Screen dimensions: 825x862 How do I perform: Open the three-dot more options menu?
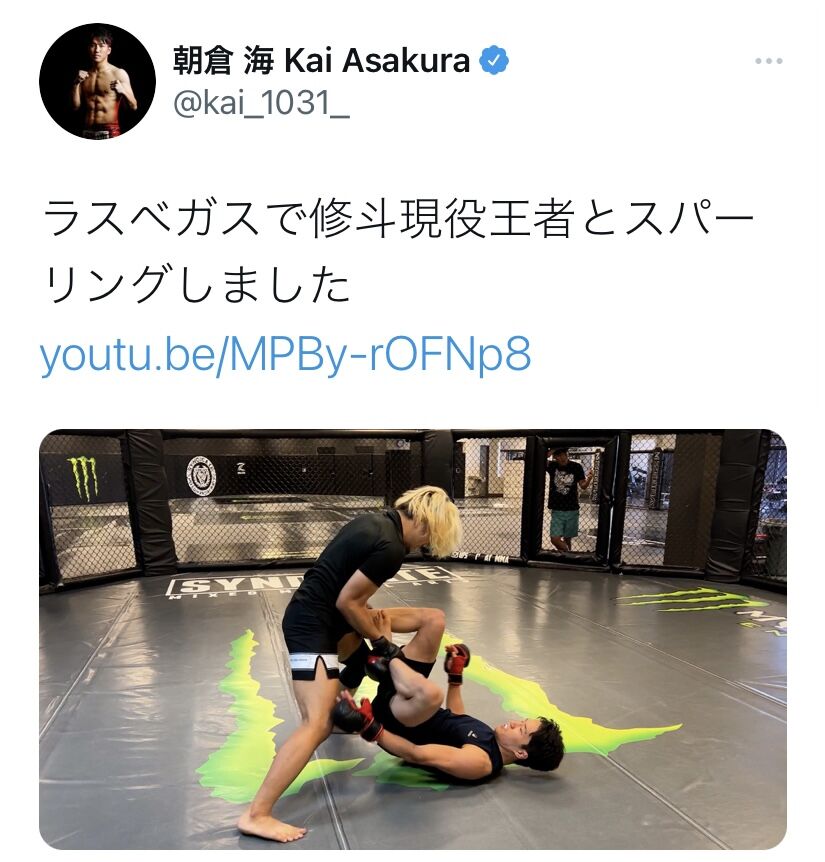[768, 61]
